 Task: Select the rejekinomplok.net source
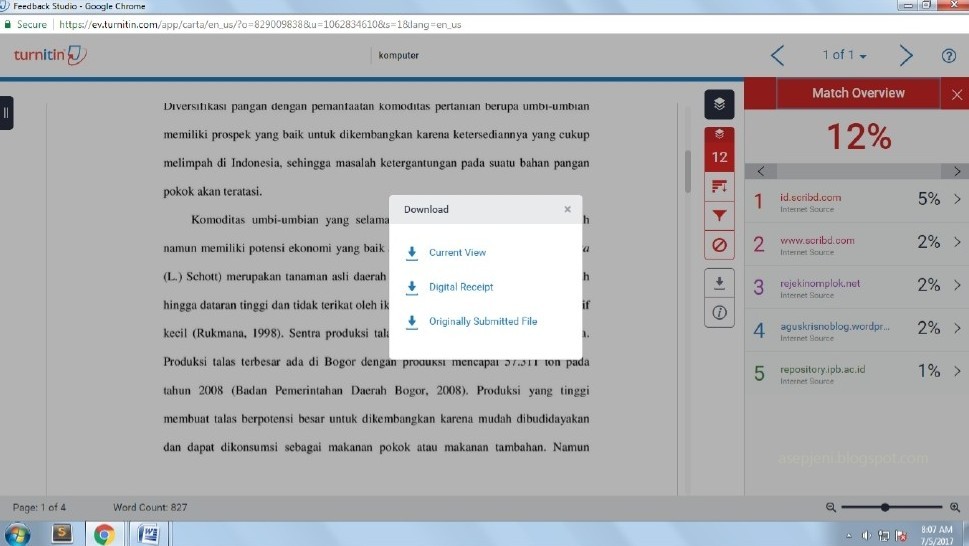pos(820,284)
